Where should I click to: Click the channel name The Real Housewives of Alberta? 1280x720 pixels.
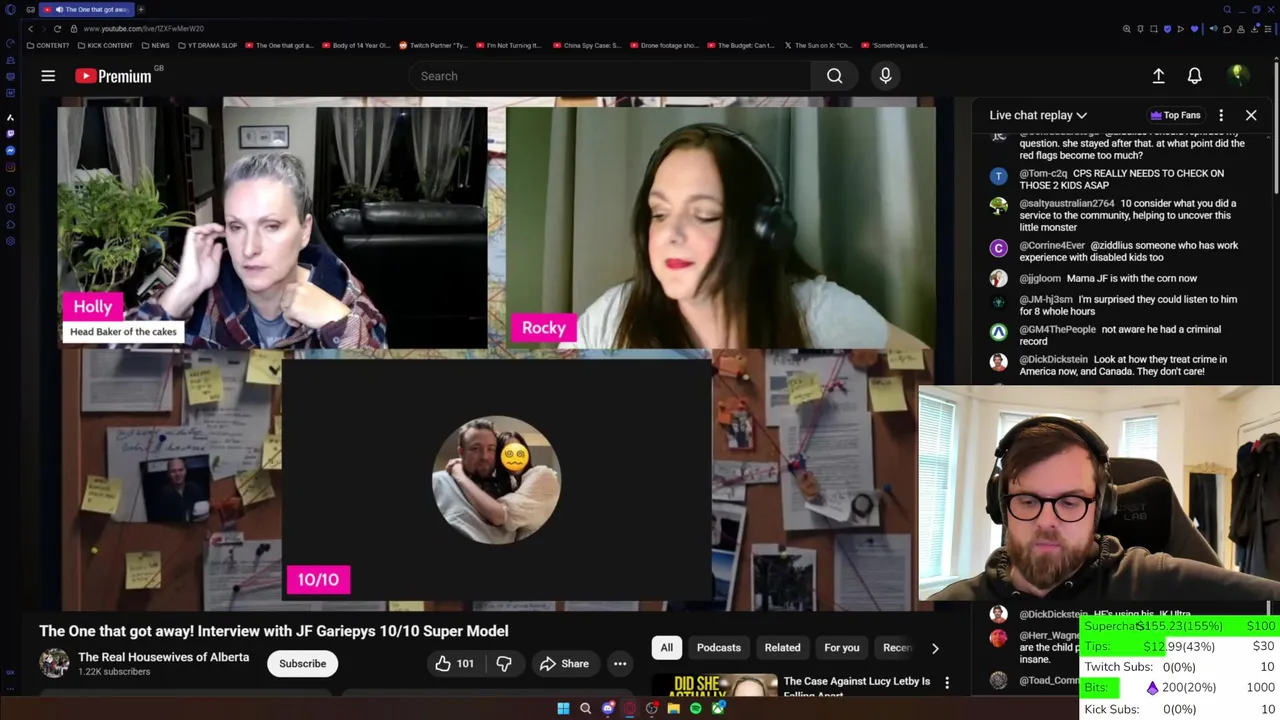click(163, 657)
